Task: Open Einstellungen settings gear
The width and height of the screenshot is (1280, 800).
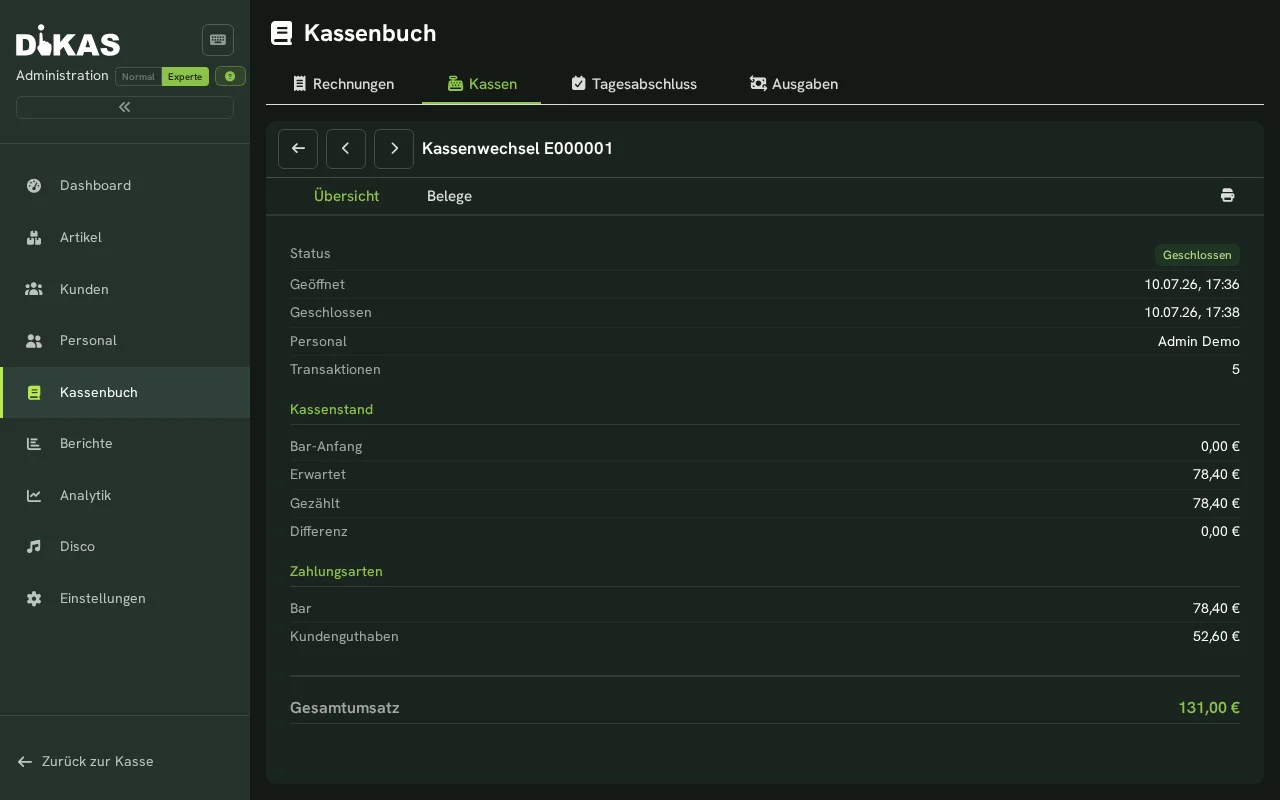Action: (125, 598)
